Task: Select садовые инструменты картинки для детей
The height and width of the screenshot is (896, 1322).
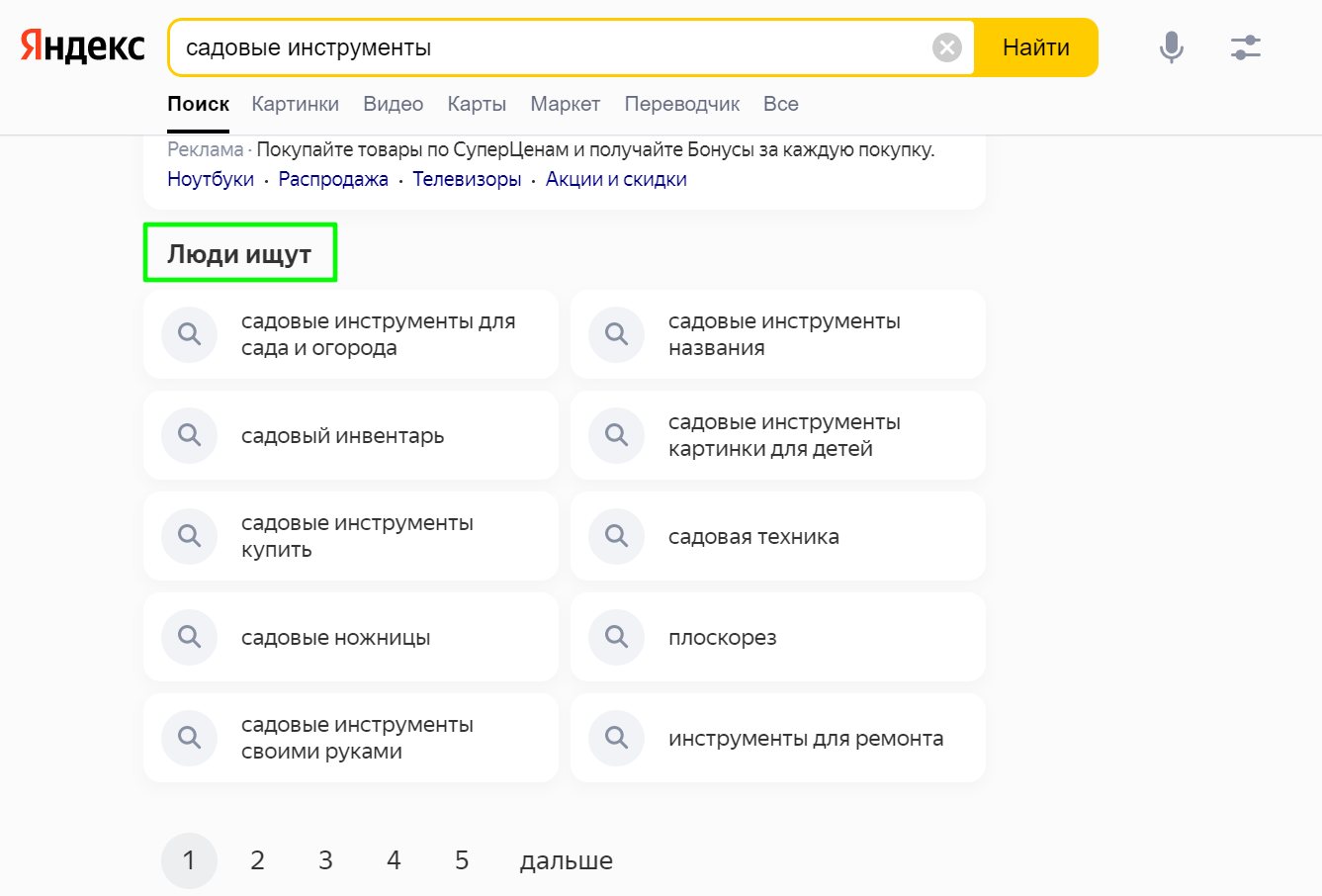Action: (x=778, y=435)
